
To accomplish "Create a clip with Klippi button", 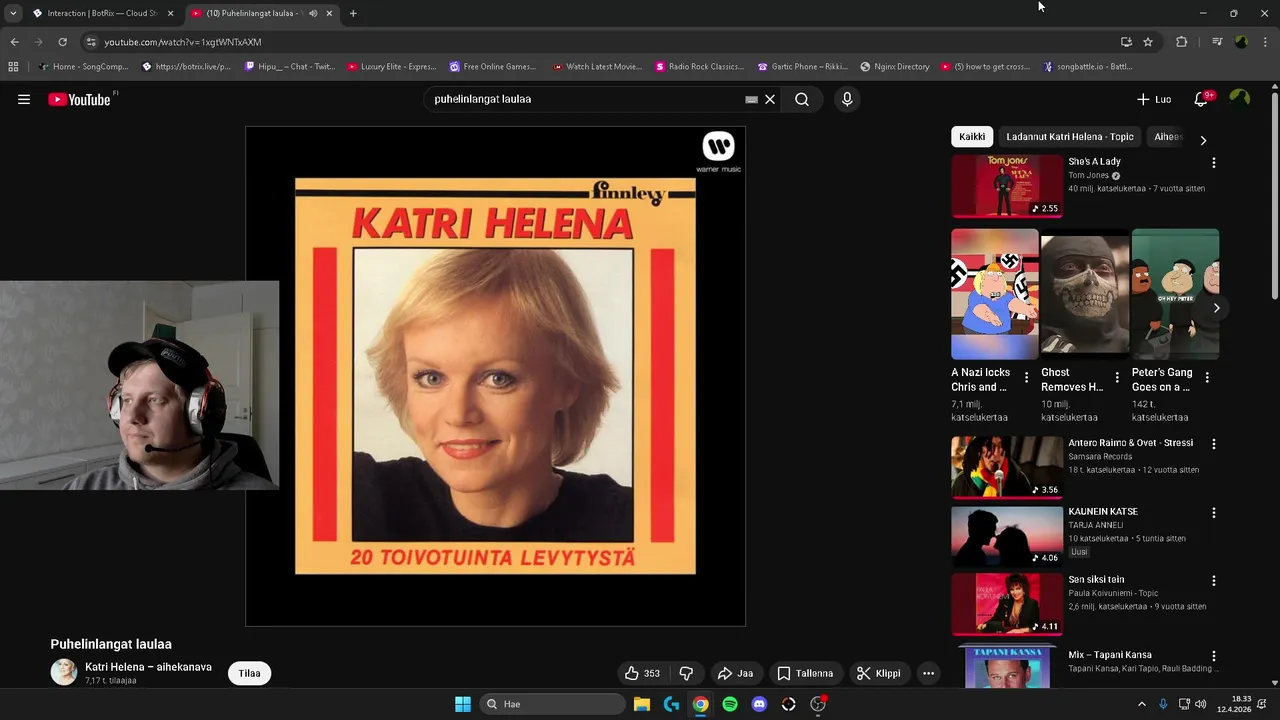I will (x=879, y=673).
